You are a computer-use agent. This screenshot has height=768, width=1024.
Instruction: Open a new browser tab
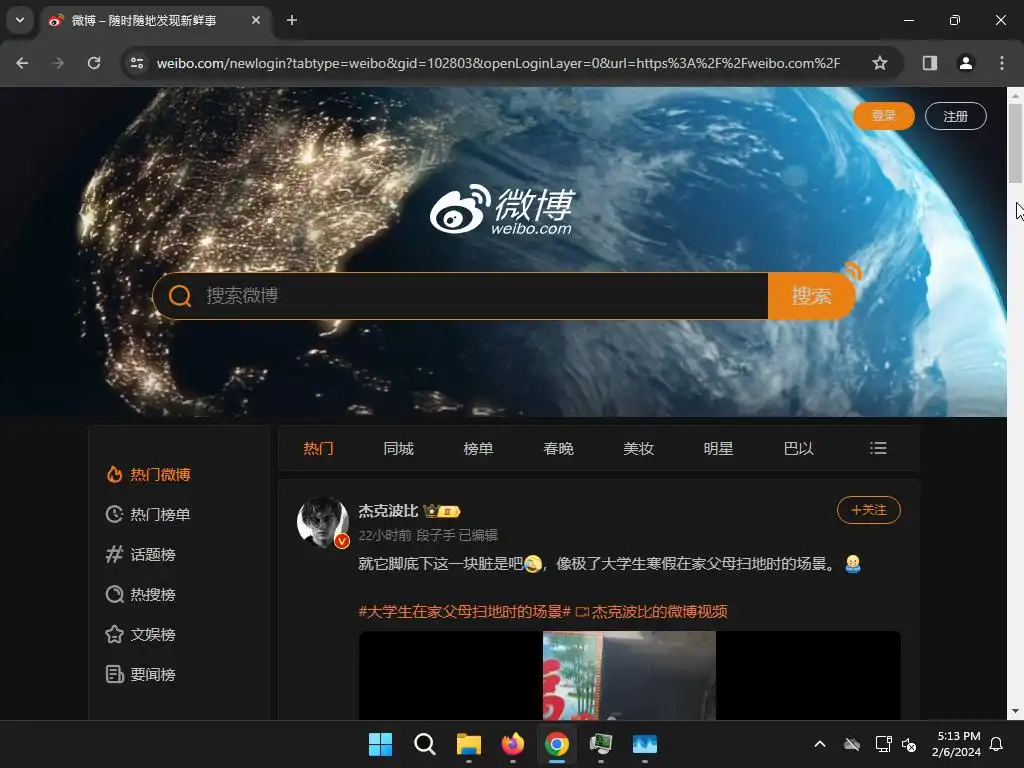point(292,20)
